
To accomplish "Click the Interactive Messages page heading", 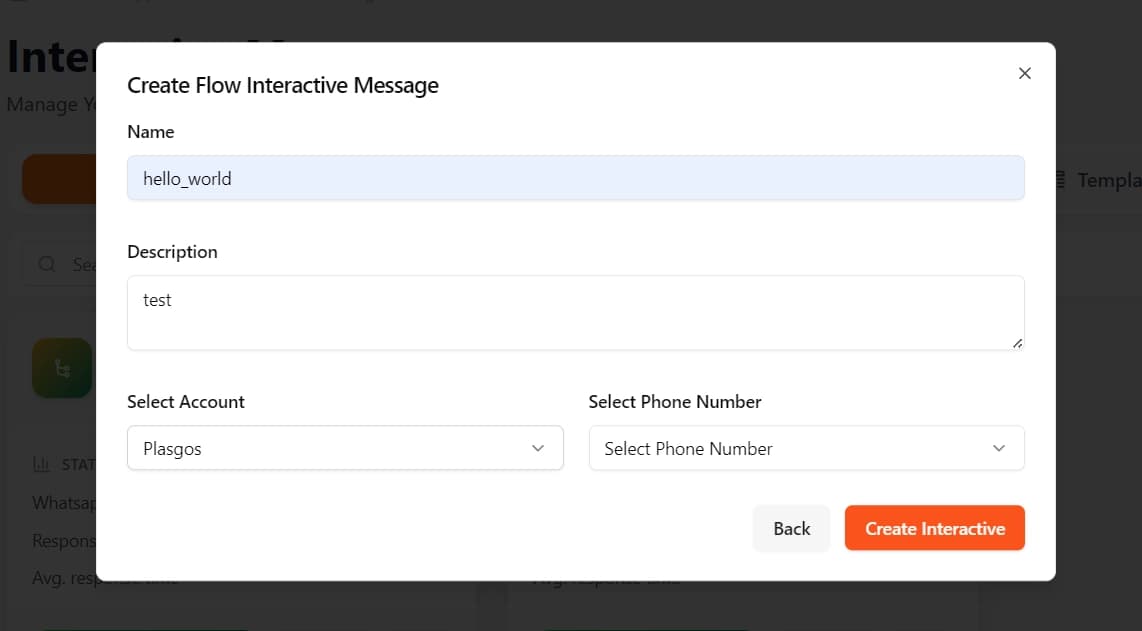I will (x=48, y=57).
